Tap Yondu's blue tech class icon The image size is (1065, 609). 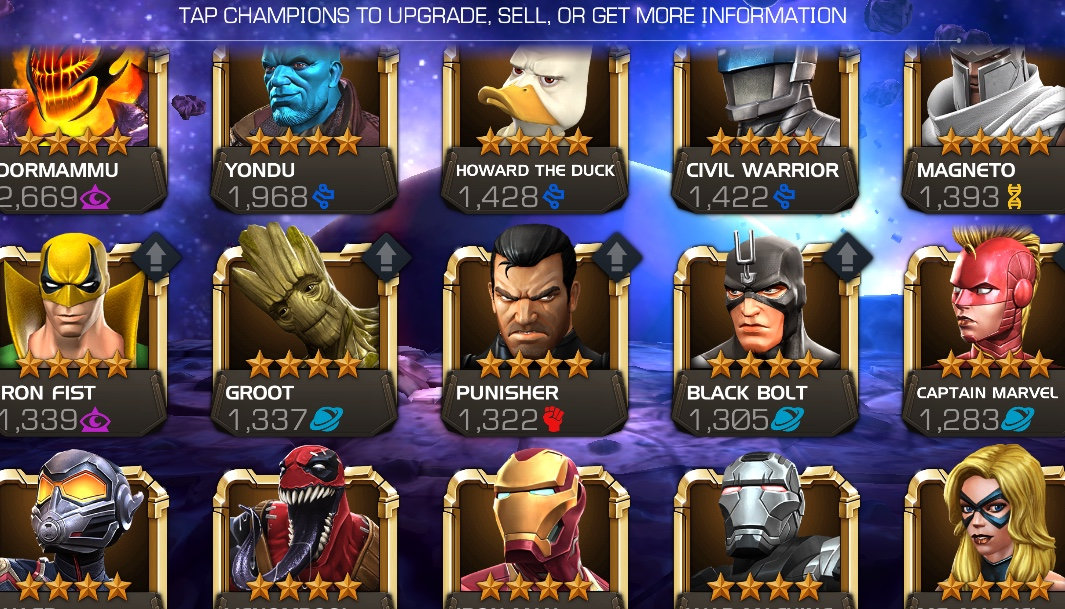coord(323,198)
